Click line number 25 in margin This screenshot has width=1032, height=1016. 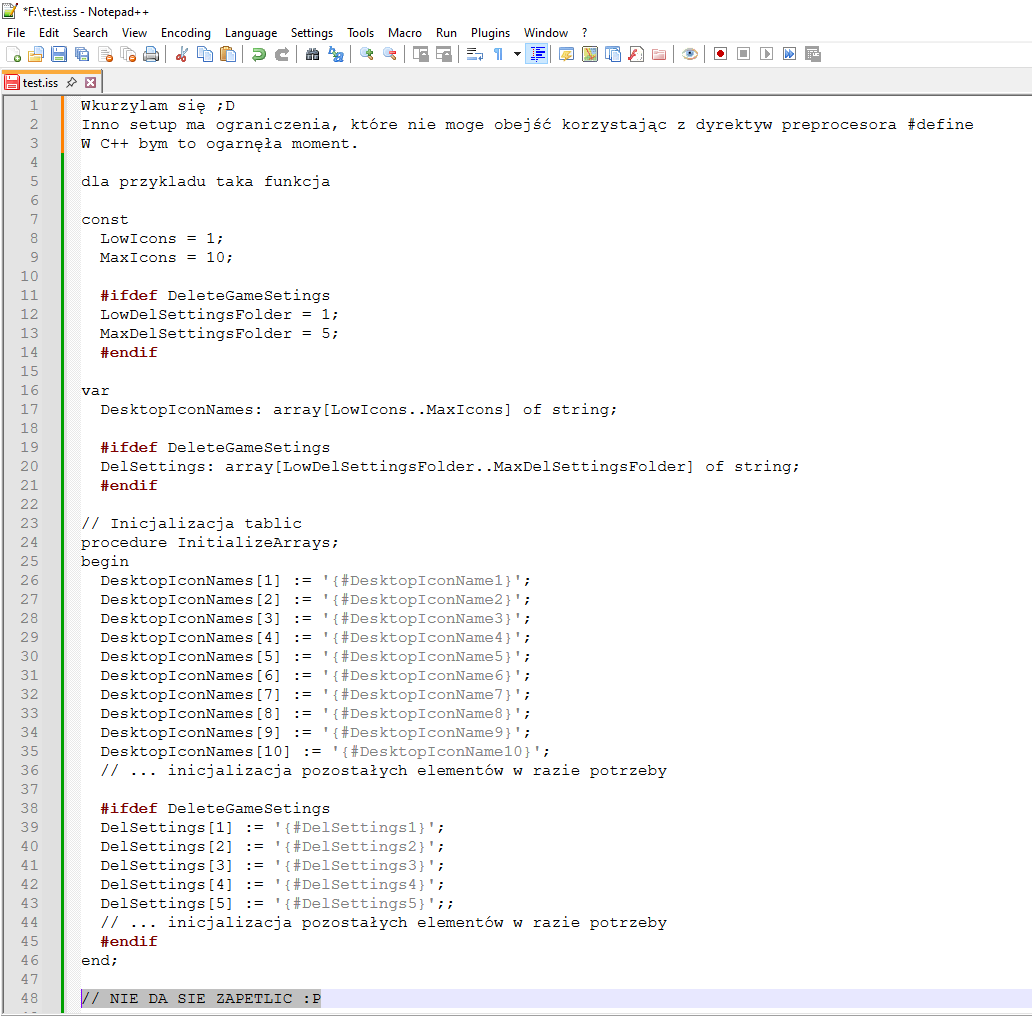[x=30, y=561]
